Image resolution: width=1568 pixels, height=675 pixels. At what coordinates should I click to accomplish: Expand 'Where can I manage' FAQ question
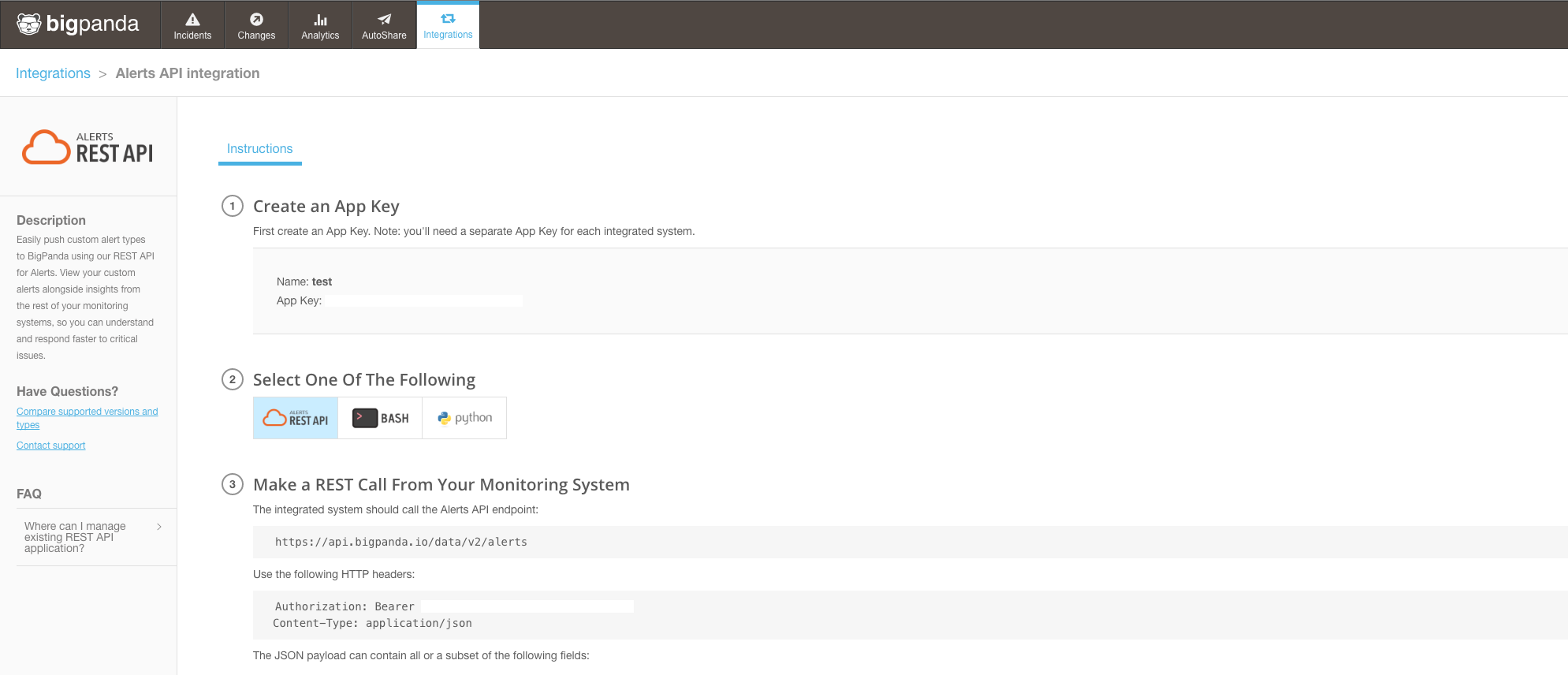click(75, 537)
